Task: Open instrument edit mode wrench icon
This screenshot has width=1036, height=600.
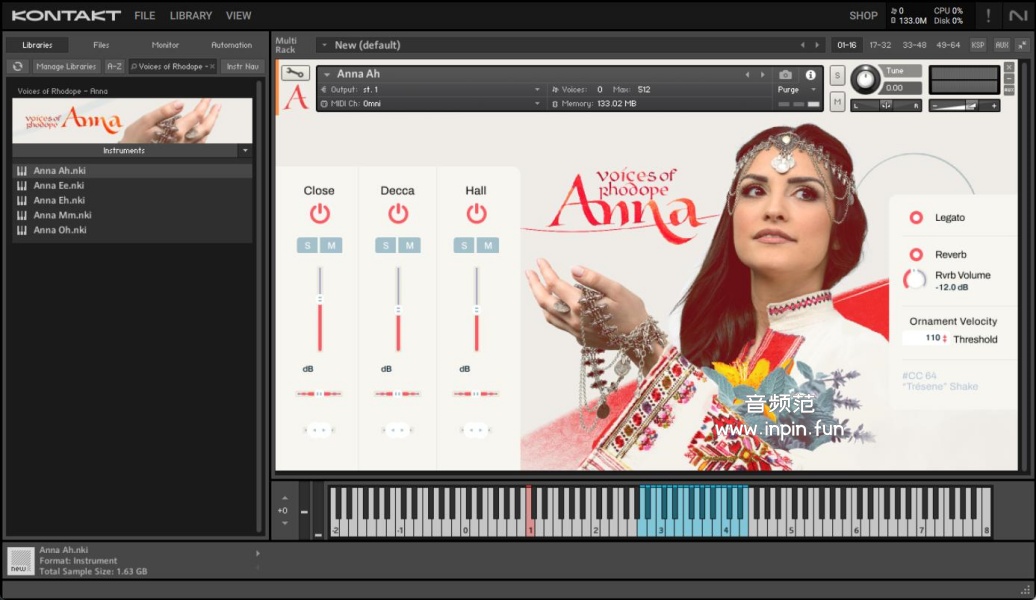Action: [x=295, y=73]
